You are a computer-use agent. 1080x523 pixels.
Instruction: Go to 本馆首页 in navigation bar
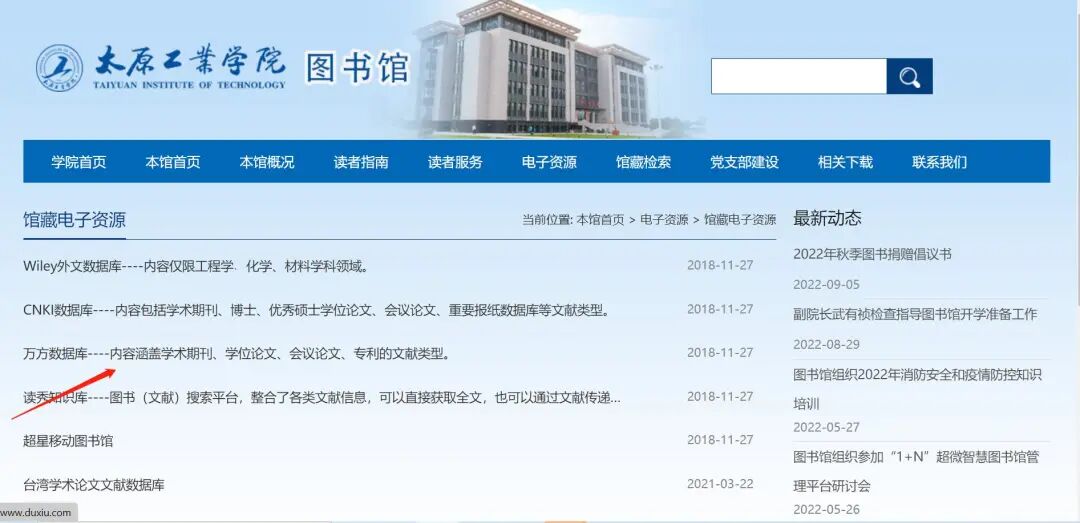[173, 162]
